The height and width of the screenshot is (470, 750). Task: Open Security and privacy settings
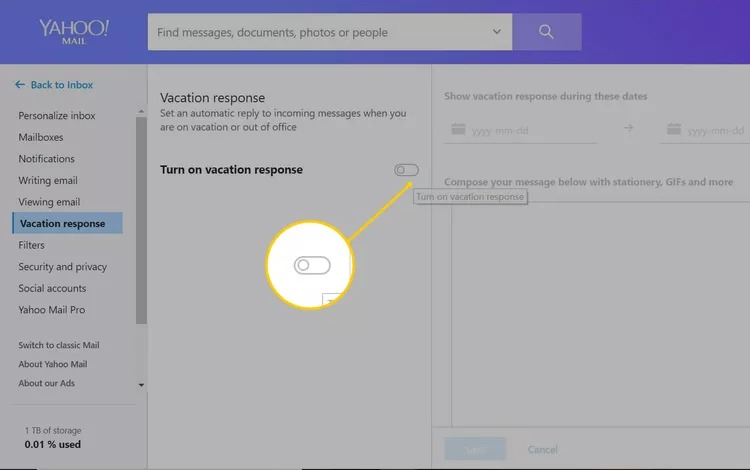tap(62, 267)
